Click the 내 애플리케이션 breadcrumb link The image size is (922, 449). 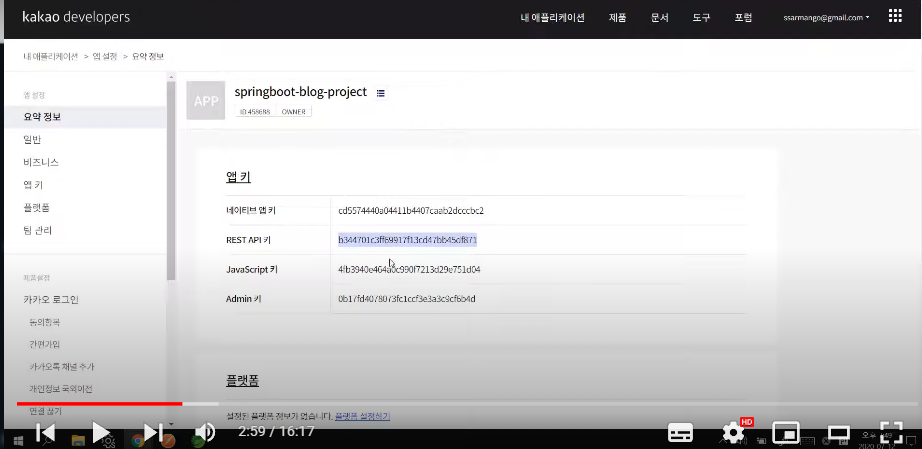click(51, 56)
